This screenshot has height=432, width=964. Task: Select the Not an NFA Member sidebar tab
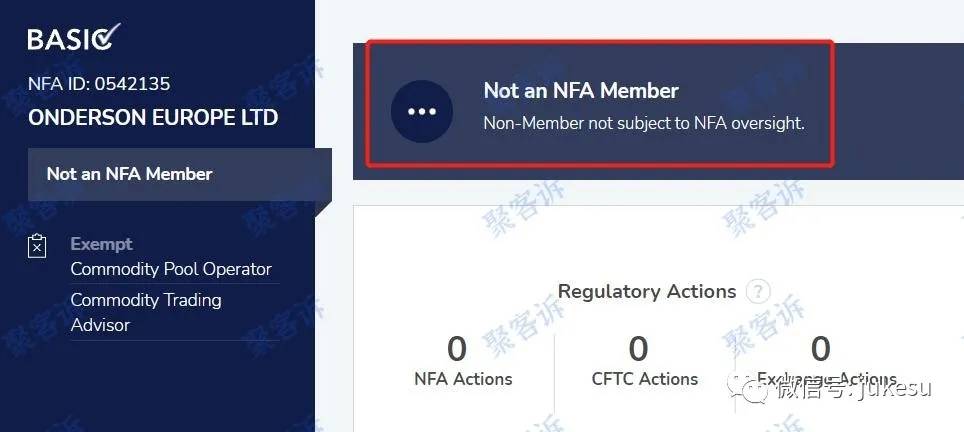pyautogui.click(x=180, y=175)
